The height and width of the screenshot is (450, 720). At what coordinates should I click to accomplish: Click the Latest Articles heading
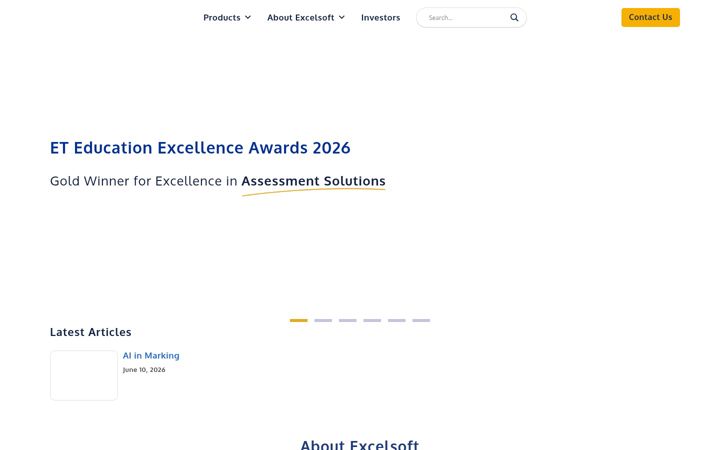click(90, 332)
